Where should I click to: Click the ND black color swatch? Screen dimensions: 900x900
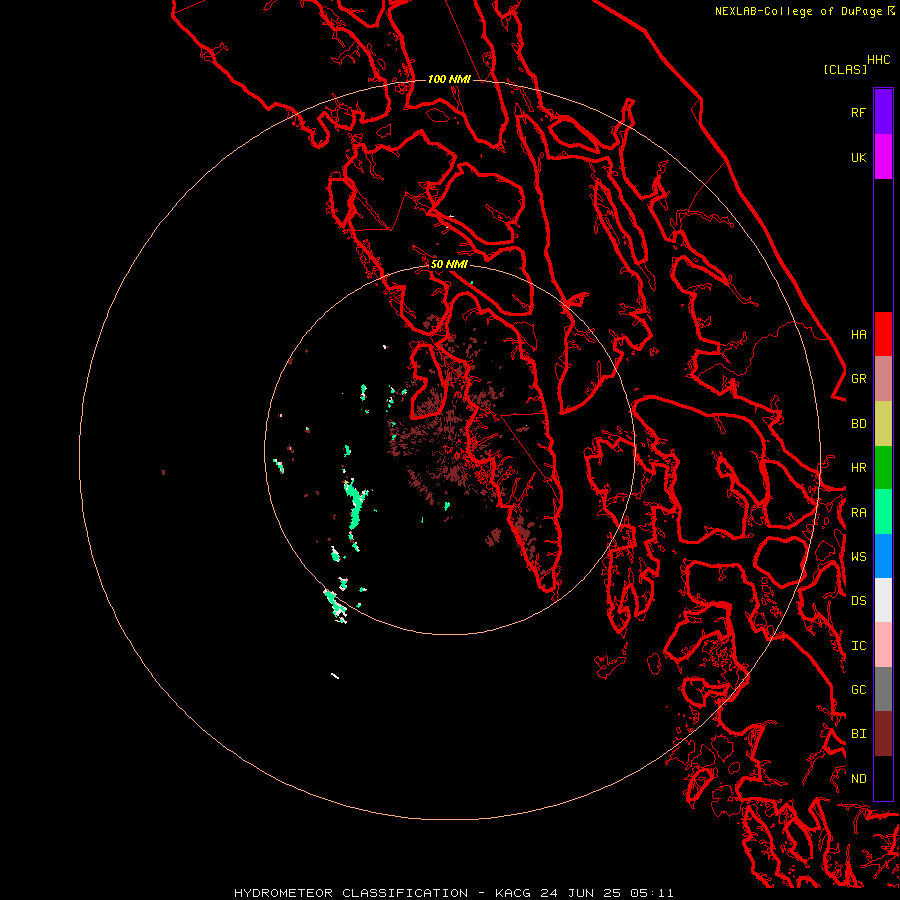883,778
